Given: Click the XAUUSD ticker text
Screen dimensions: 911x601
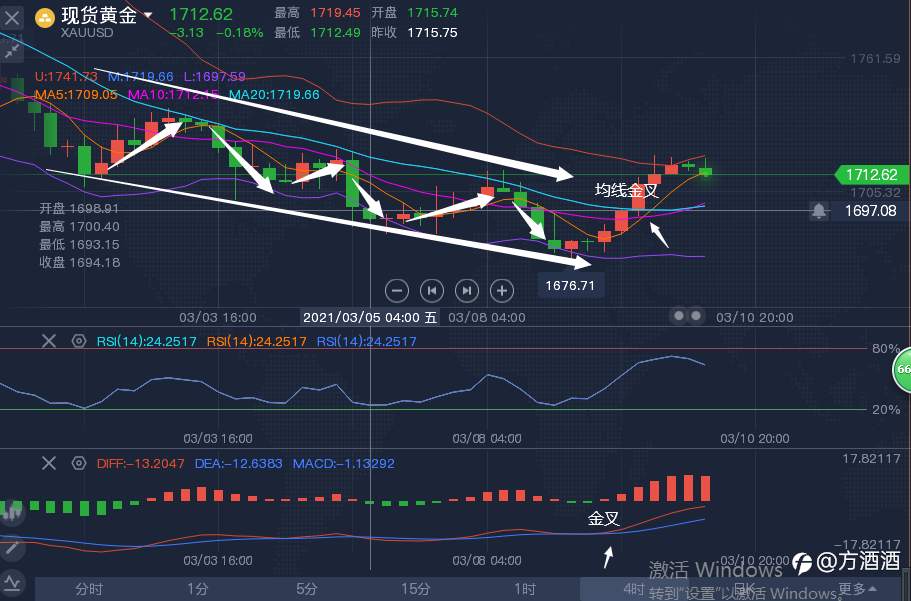Looking at the screenshot, I should [87, 33].
